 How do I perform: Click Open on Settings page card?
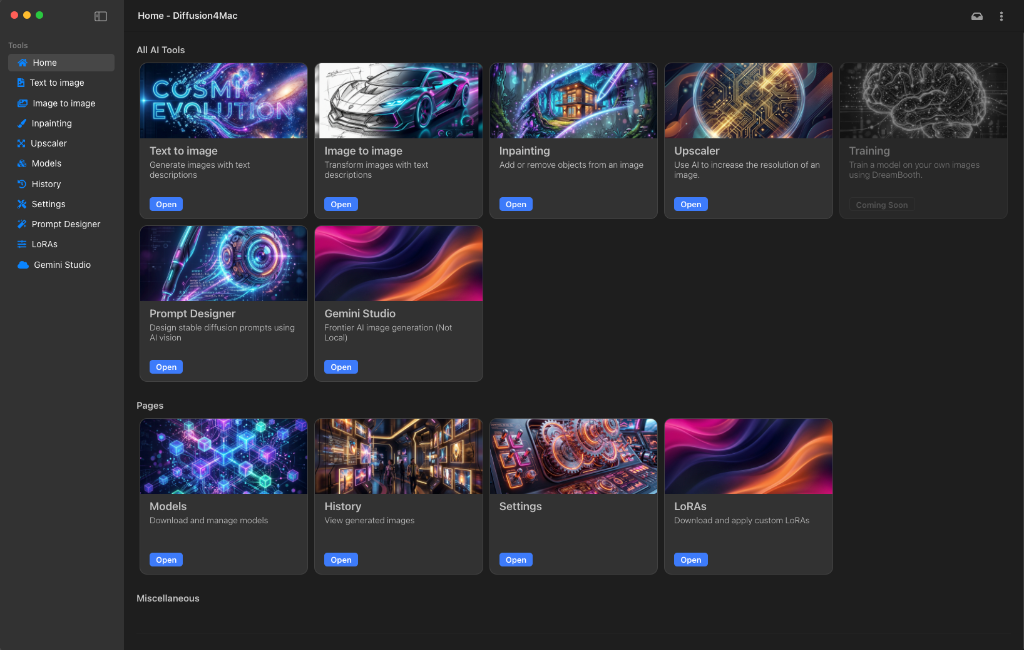(x=516, y=560)
